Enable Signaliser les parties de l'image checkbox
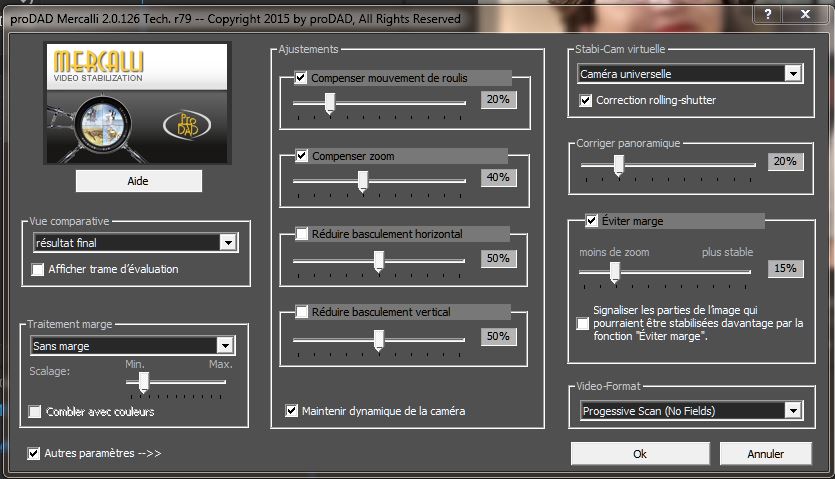The width and height of the screenshot is (835, 479). click(583, 323)
